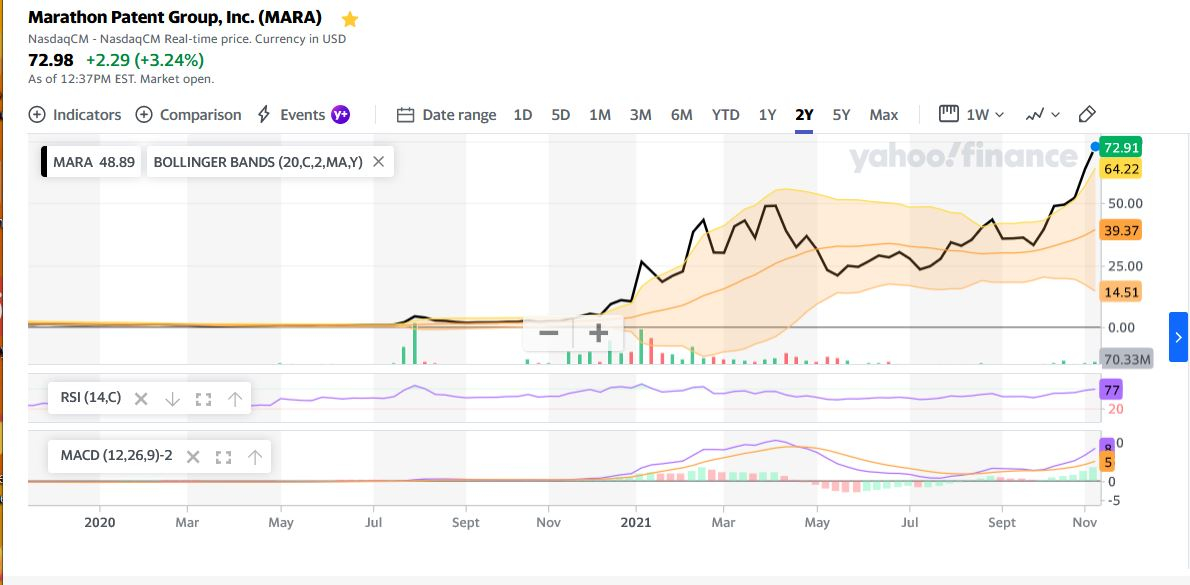Switch to the 5Y range tab
This screenshot has width=1190, height=585.
click(841, 115)
